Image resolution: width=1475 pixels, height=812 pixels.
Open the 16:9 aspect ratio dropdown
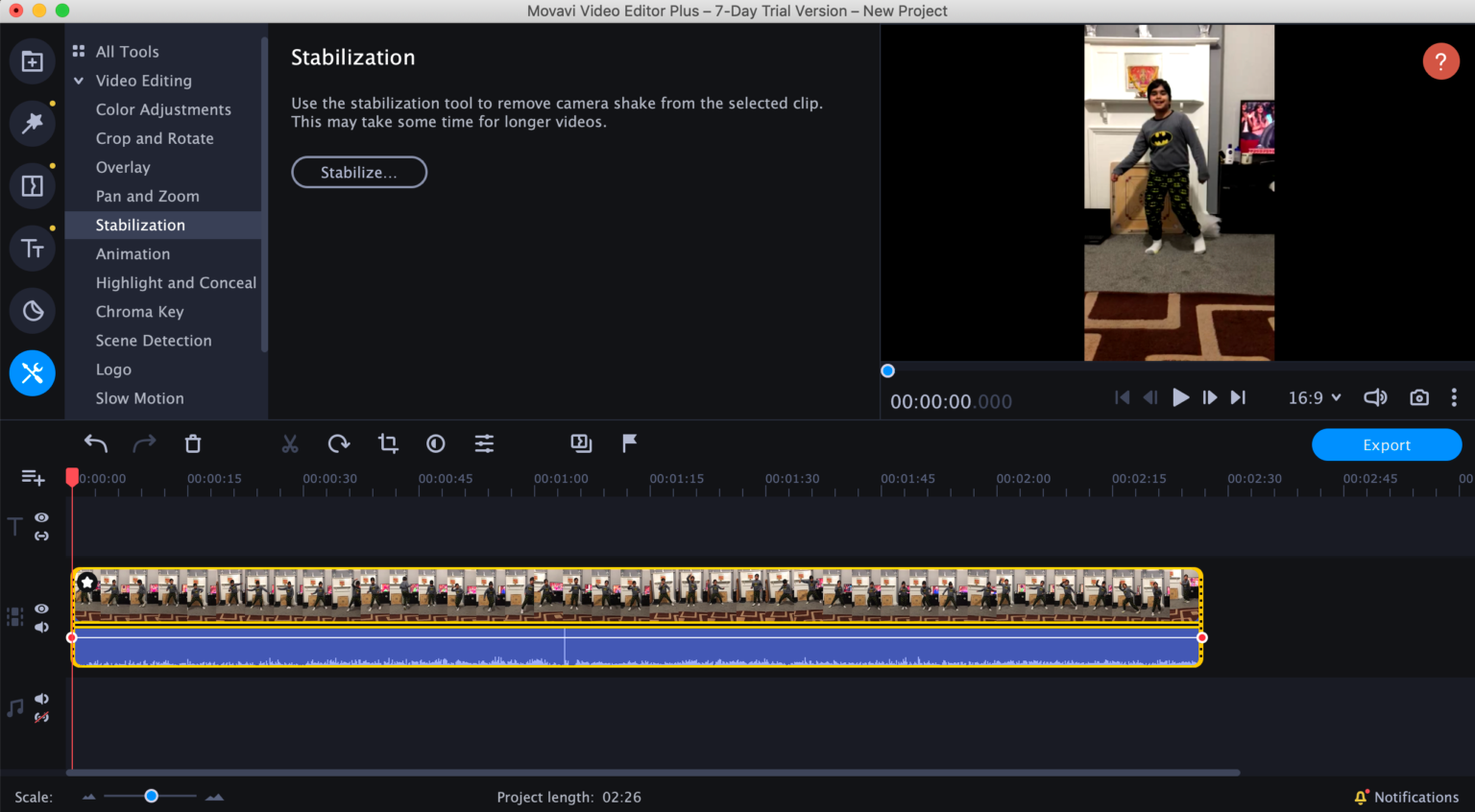1314,396
